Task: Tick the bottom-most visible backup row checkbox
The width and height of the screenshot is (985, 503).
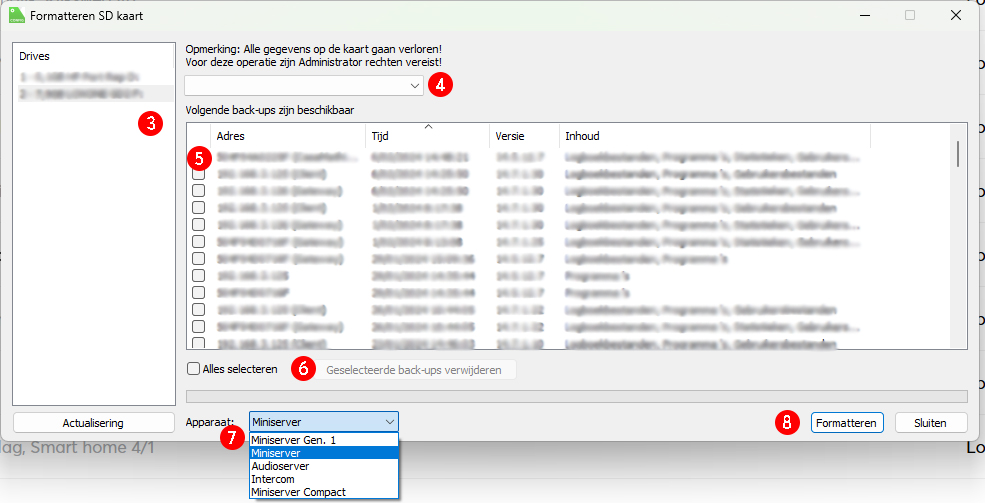Action: tap(199, 343)
